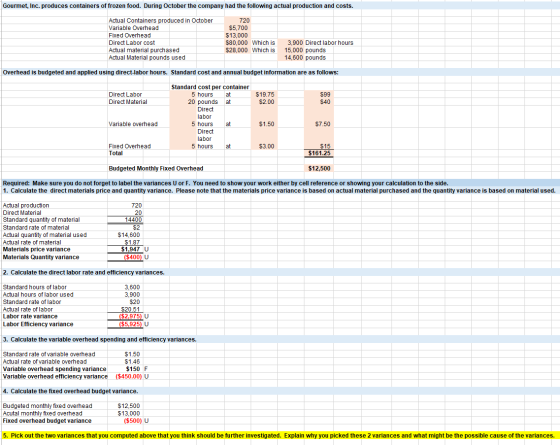The height and width of the screenshot is (445, 560).
Task: Select the Variable overhead spending variance $150 cell
Action: 126,369
